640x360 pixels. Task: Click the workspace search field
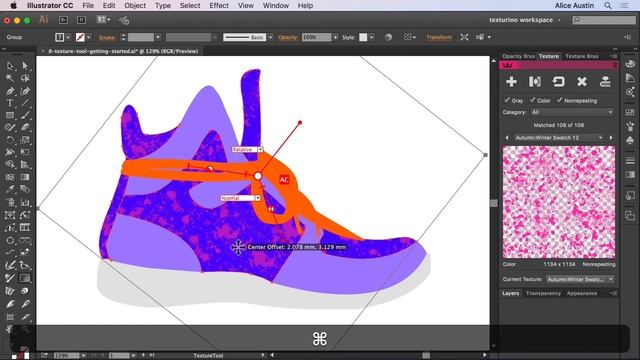[604, 20]
